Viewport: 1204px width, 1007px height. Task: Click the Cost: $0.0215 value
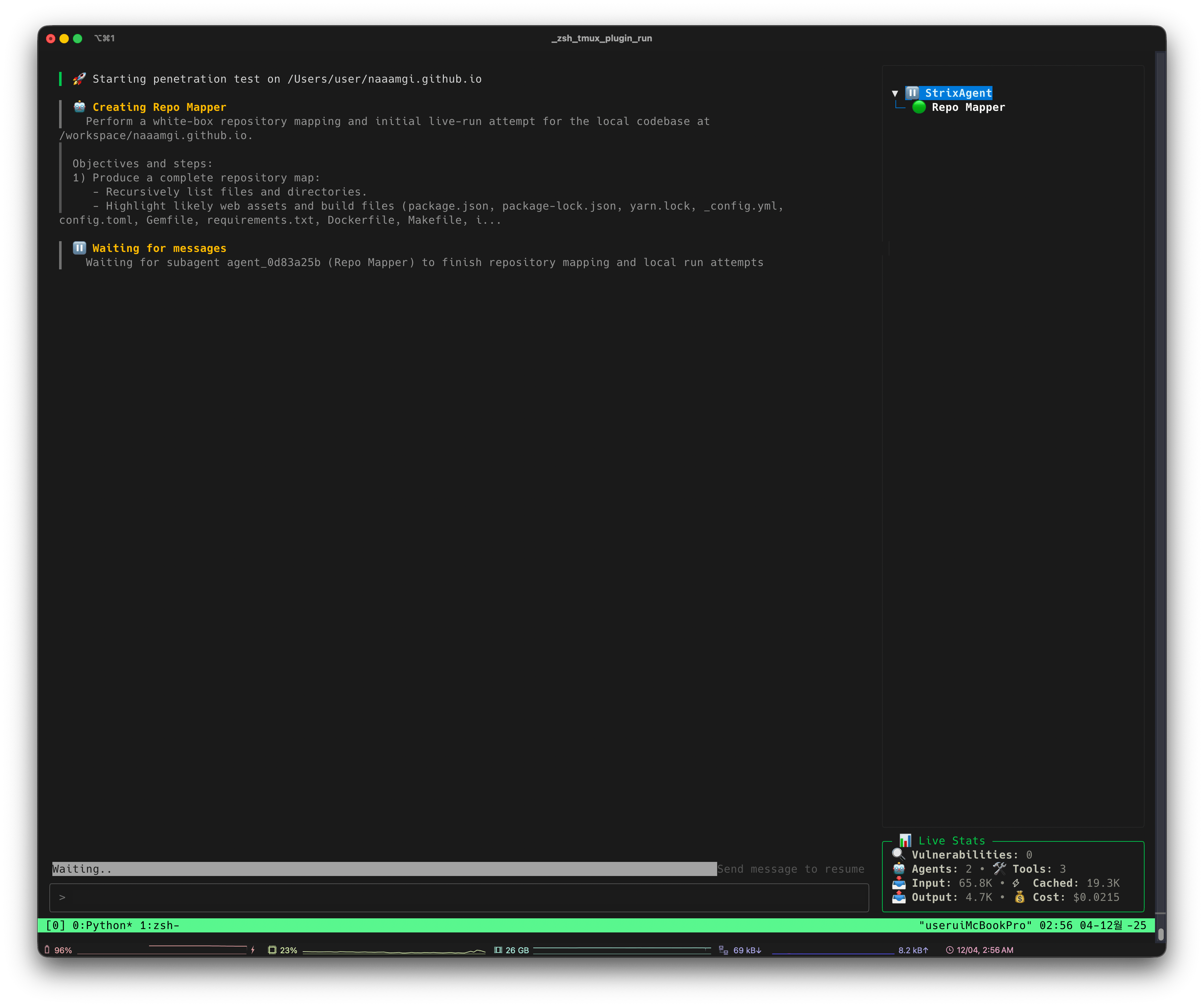(1076, 897)
